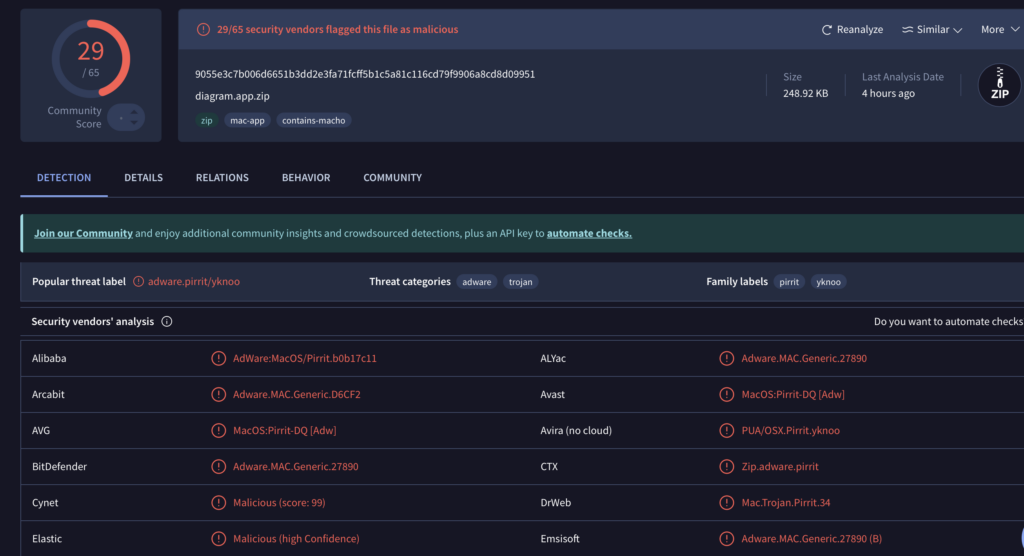Open the More dropdown menu
The width and height of the screenshot is (1024, 556).
click(999, 30)
